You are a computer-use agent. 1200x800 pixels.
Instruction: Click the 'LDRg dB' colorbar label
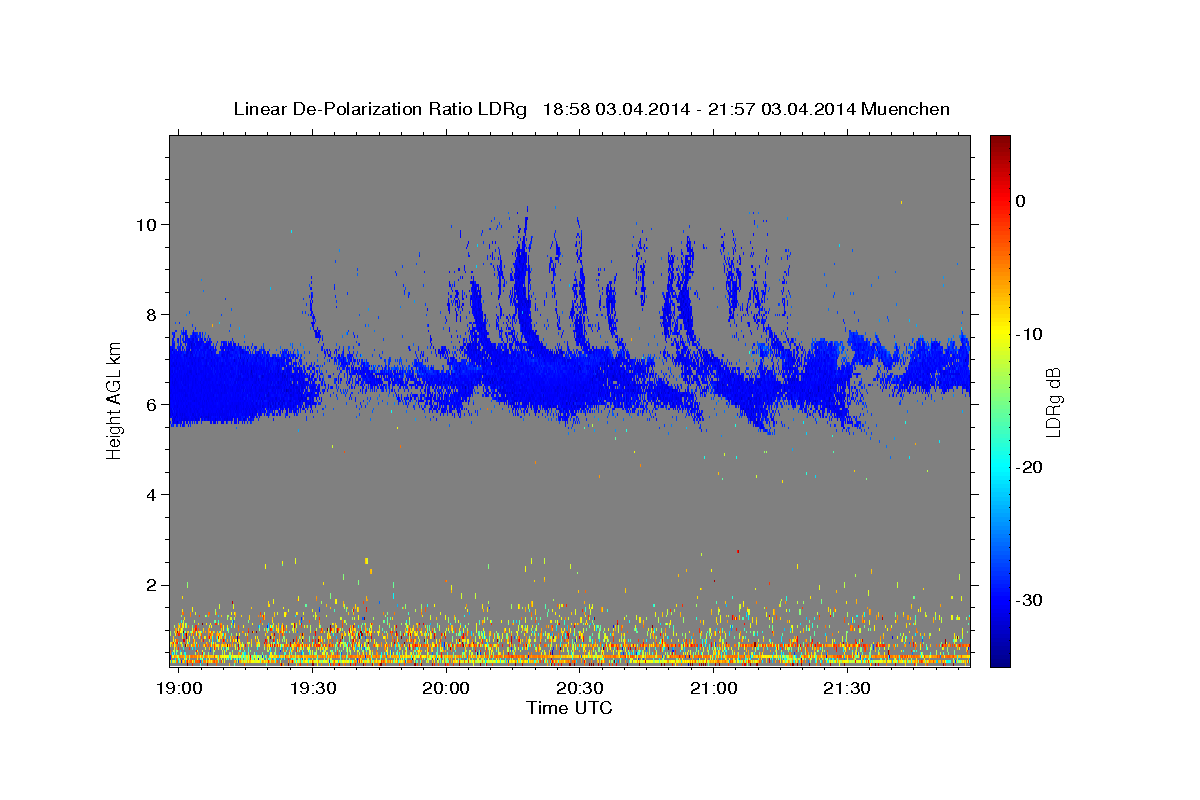click(1052, 402)
